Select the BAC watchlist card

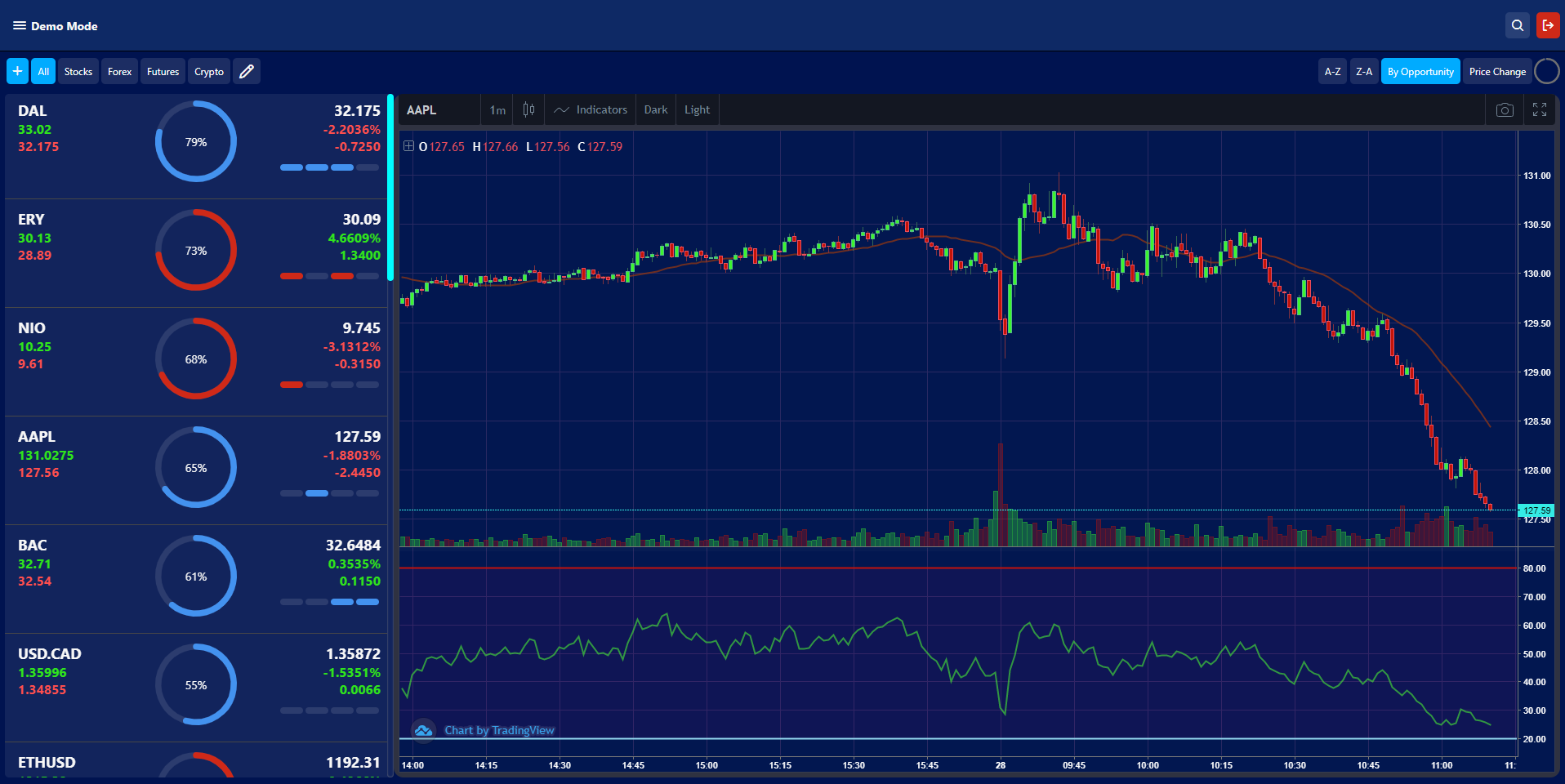click(x=196, y=579)
